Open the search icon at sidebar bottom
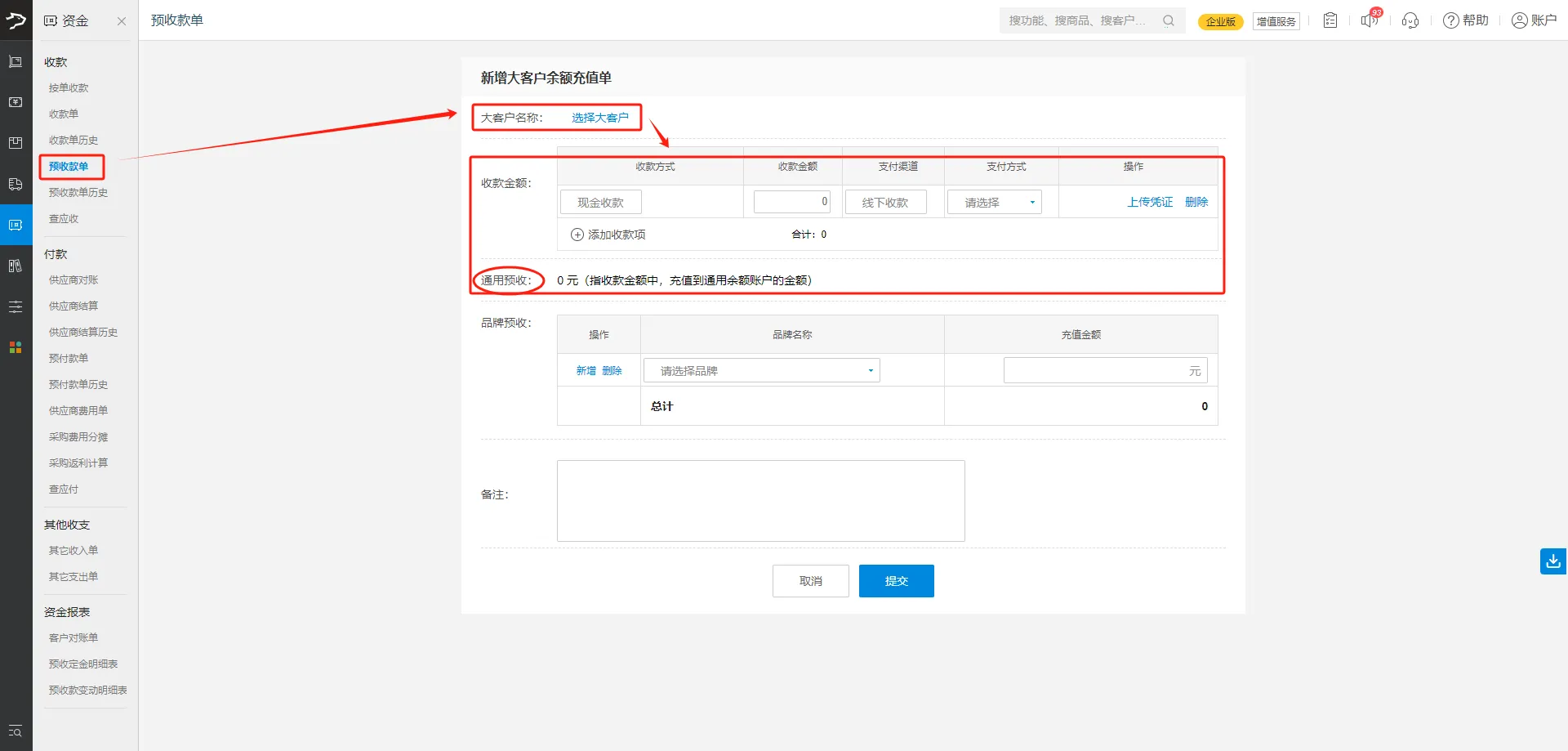The width and height of the screenshot is (1568, 751). (x=16, y=731)
